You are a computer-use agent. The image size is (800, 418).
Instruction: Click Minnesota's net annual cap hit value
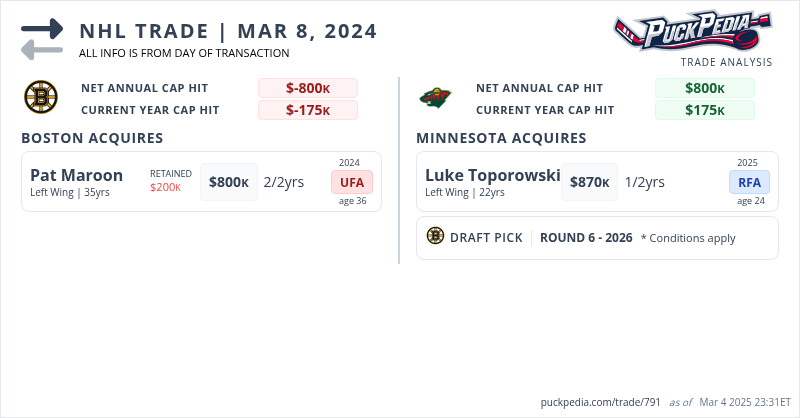tap(705, 88)
